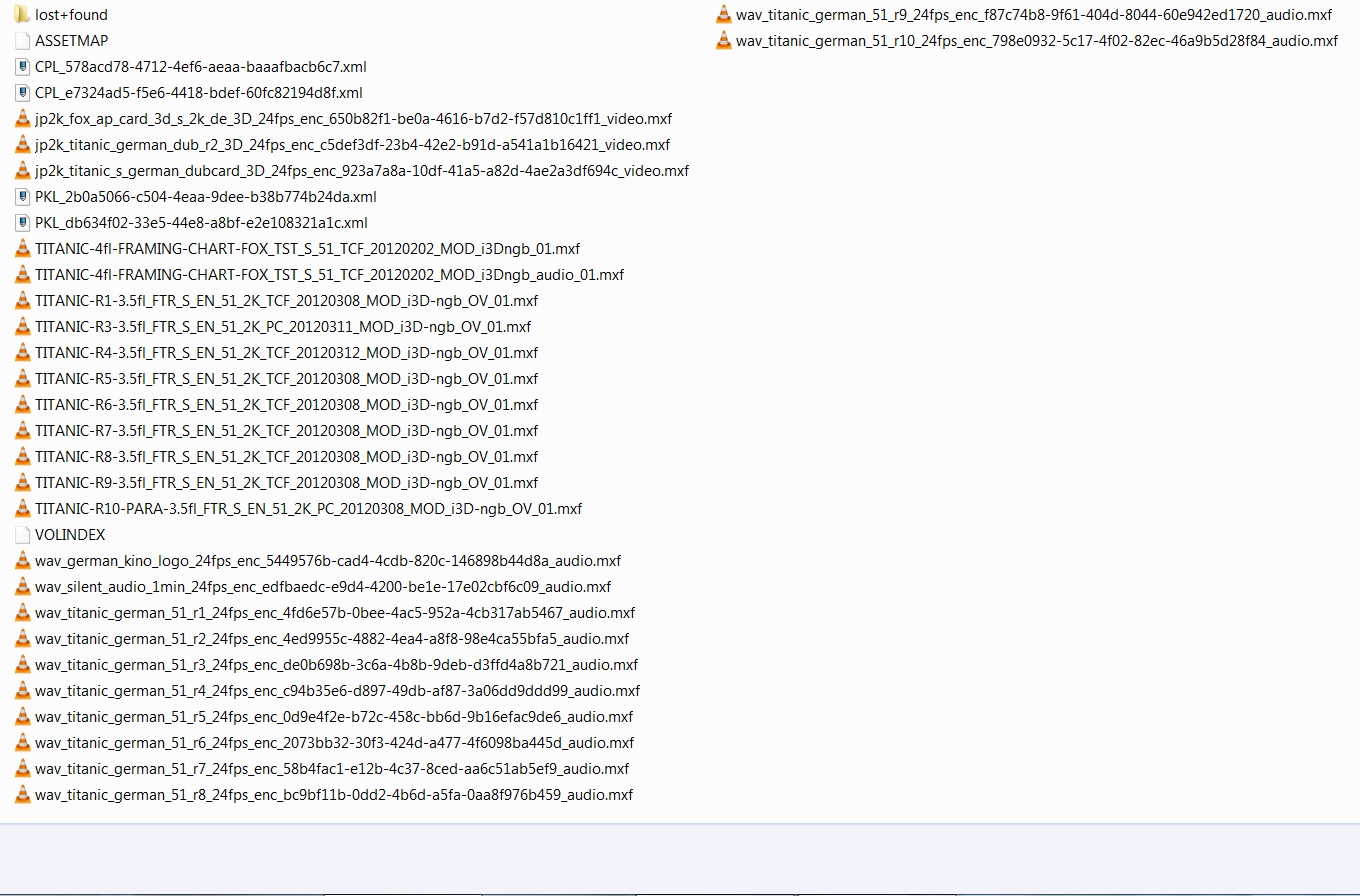This screenshot has width=1360, height=896.
Task: Select wav_titanic_german_51_r9 audio file name
Action: [1034, 15]
